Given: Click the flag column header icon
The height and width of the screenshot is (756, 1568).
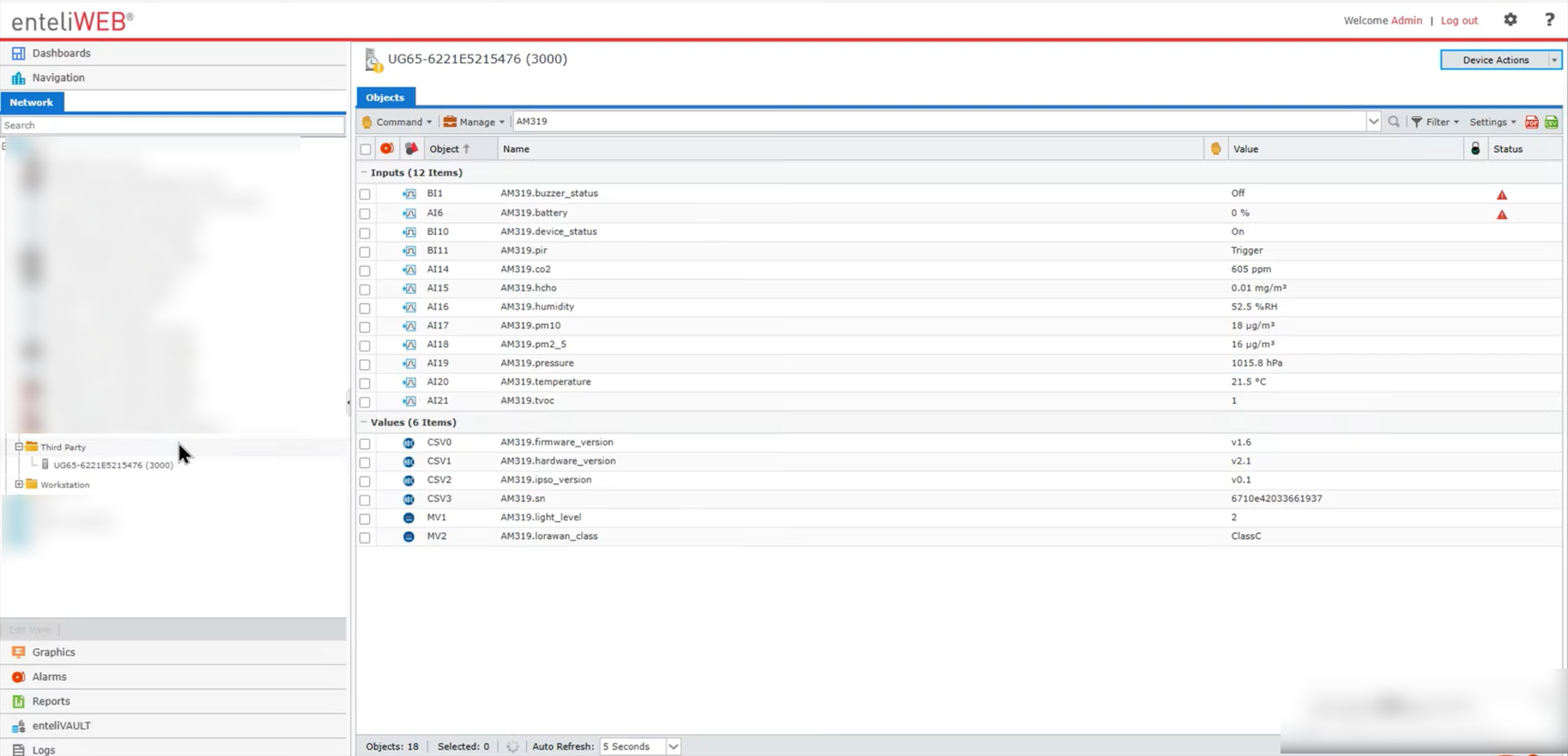Looking at the screenshot, I should pos(412,149).
